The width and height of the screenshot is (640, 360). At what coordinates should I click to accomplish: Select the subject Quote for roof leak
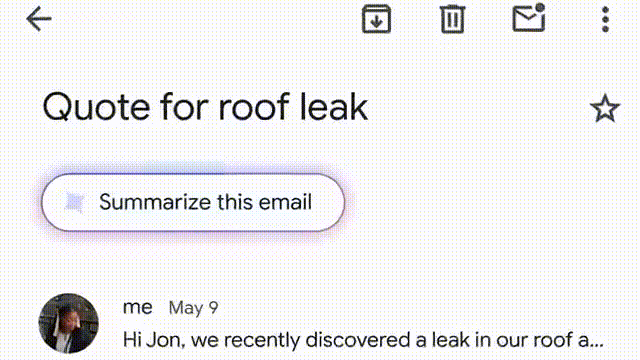click(205, 107)
